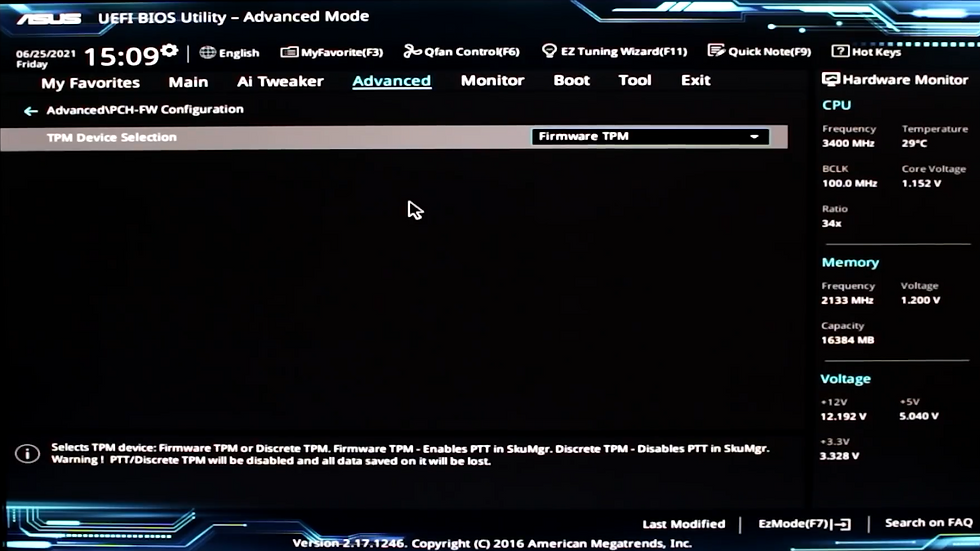Click the EzMode exit arrow icon
This screenshot has height=551, width=980.
[842, 524]
